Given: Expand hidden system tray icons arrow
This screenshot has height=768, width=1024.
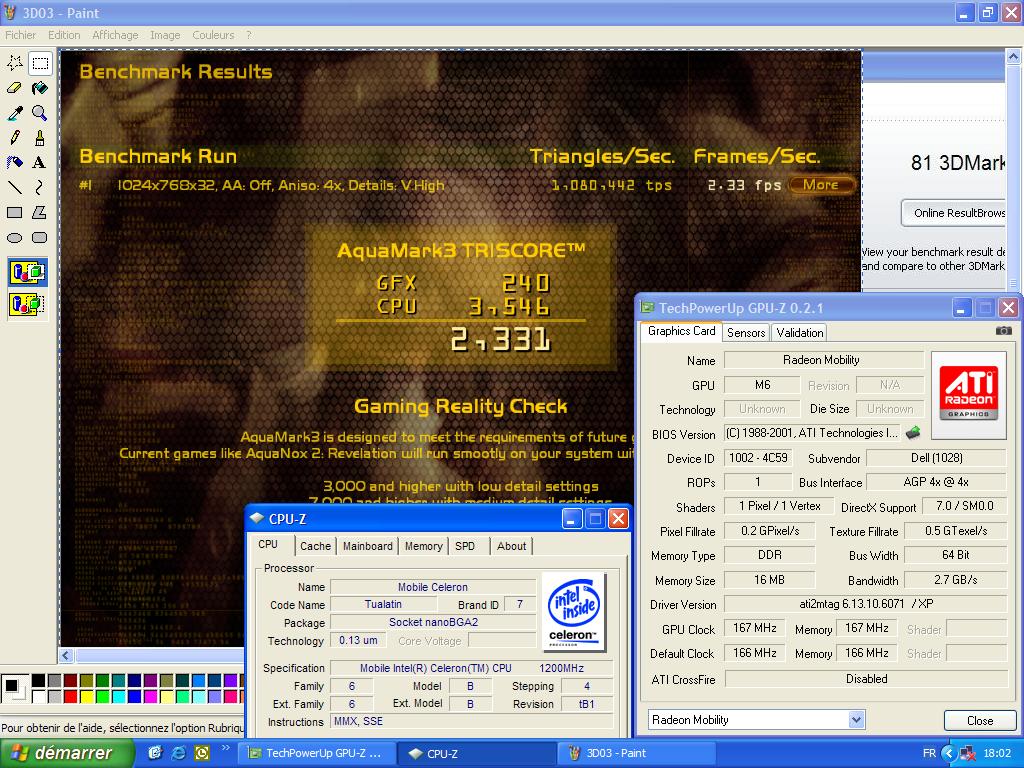Looking at the screenshot, I should (949, 753).
